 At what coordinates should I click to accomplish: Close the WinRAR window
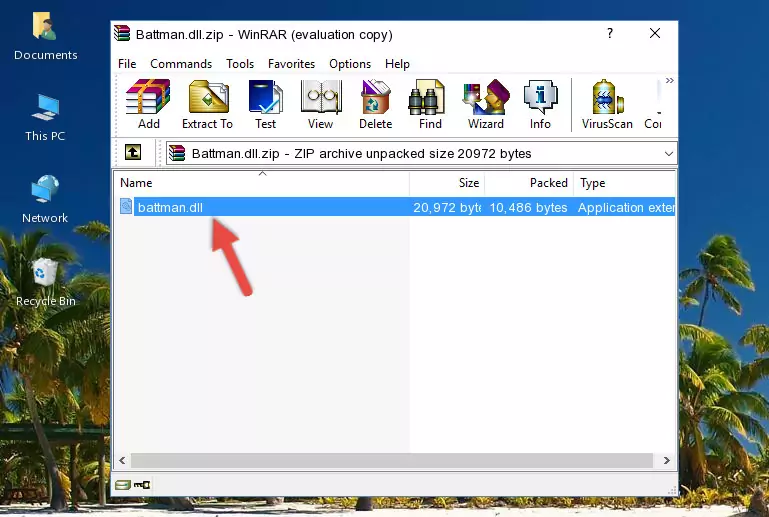tap(655, 33)
